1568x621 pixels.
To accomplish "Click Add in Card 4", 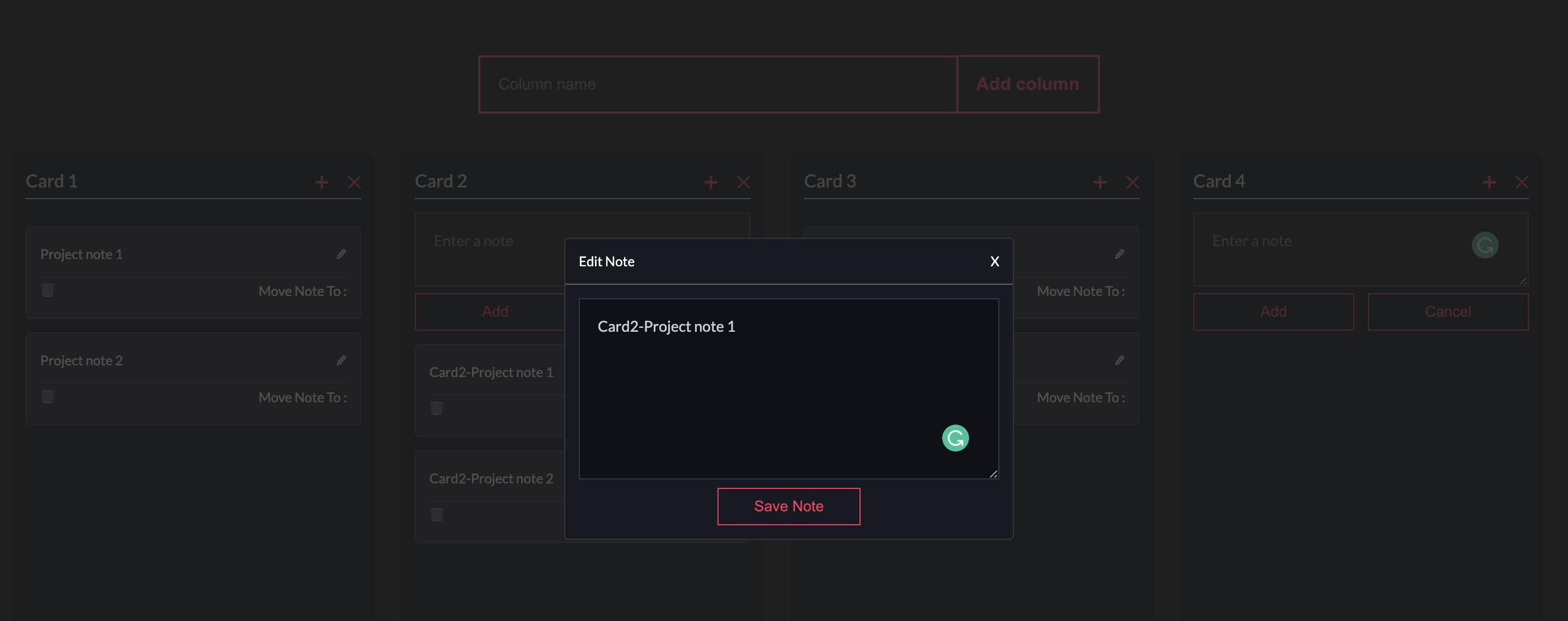I will click(1273, 311).
